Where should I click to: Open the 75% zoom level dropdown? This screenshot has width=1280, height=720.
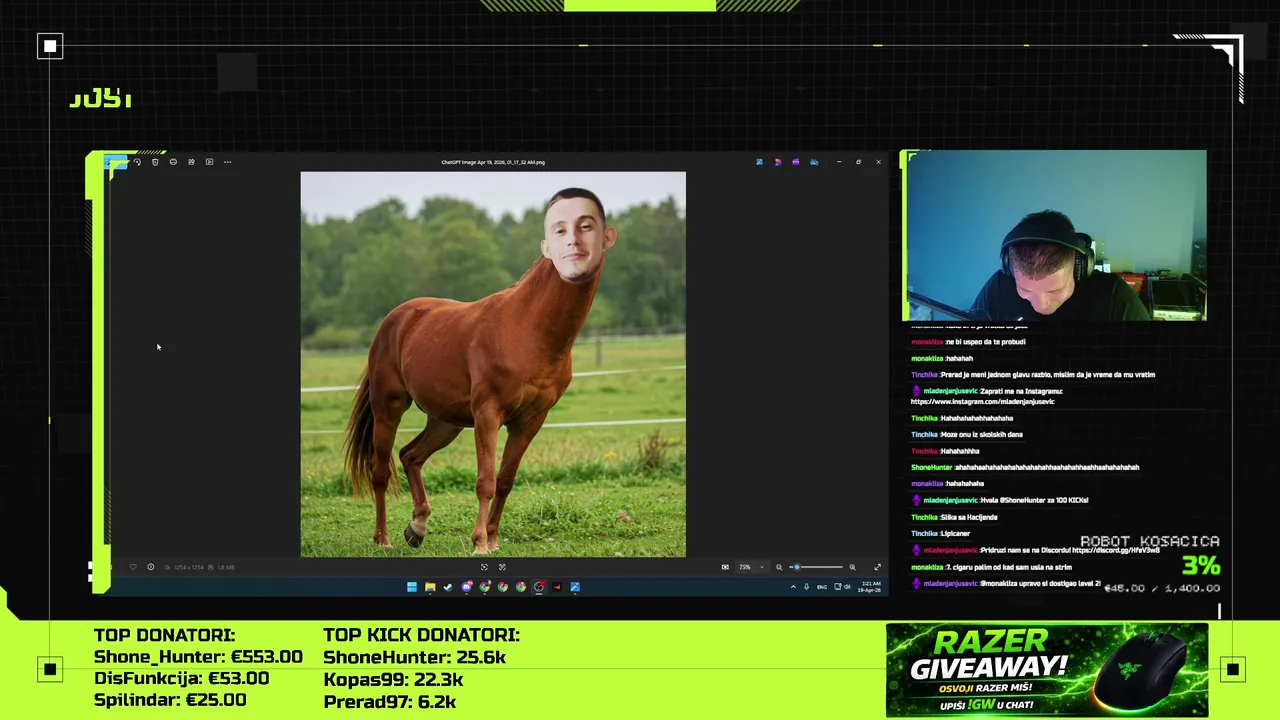[752, 567]
